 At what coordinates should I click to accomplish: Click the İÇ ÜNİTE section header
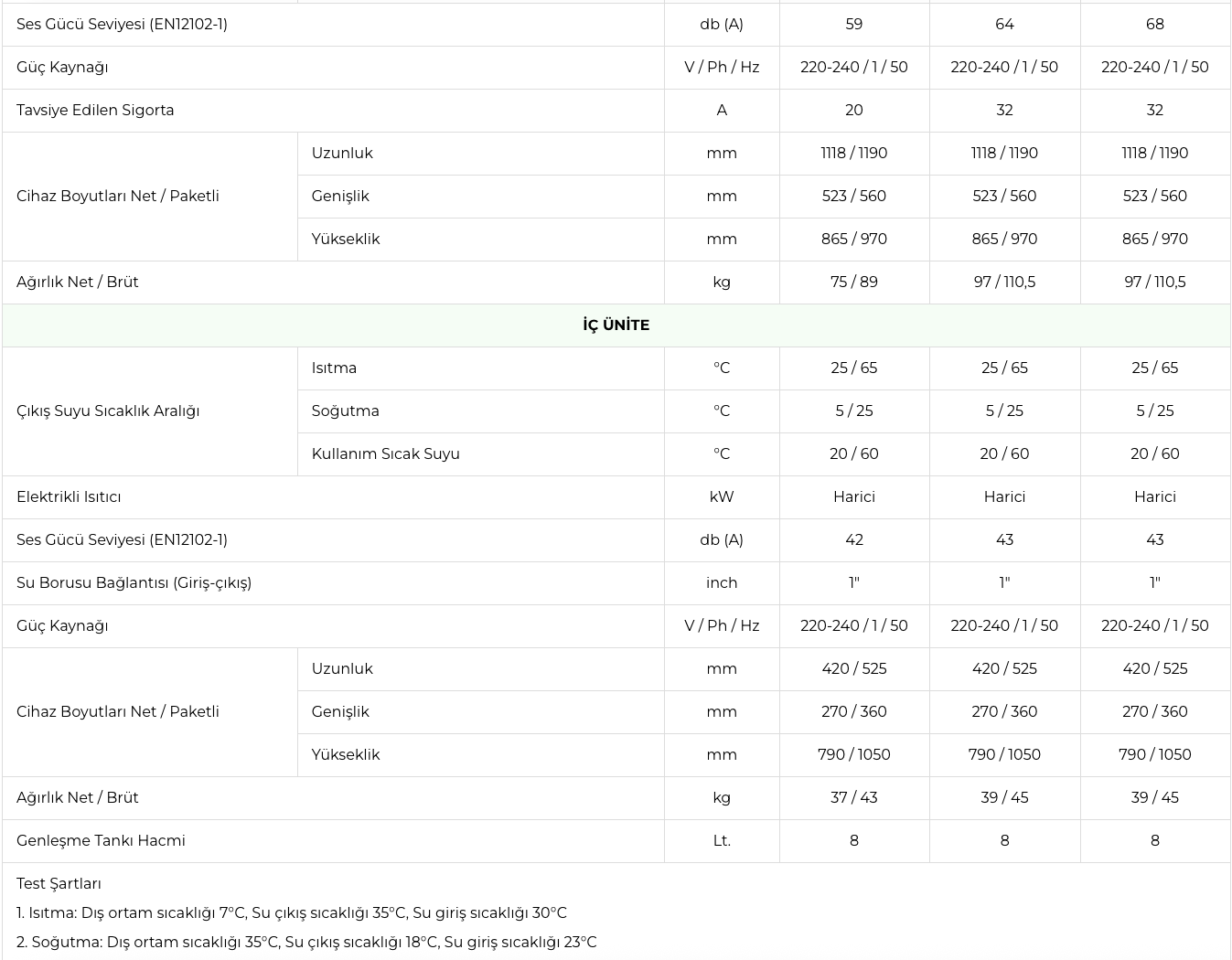[616, 325]
